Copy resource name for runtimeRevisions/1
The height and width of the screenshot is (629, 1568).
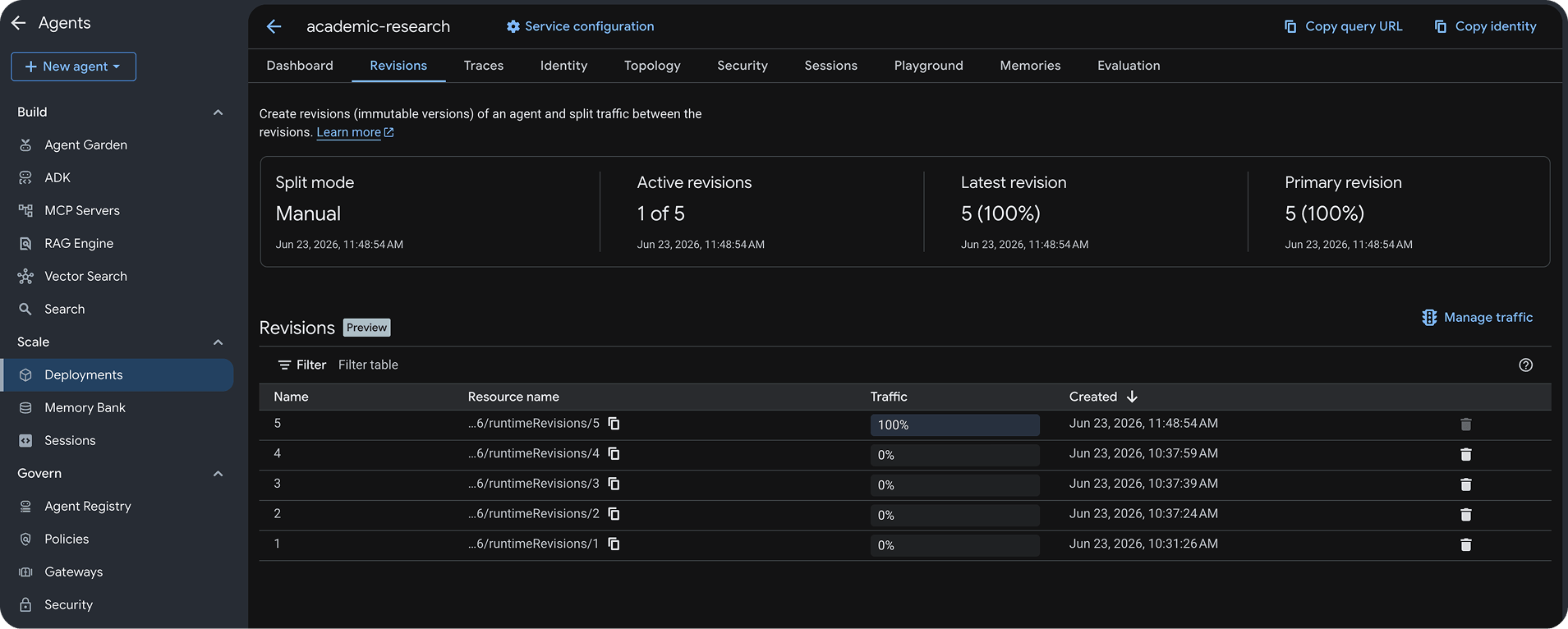pos(614,544)
